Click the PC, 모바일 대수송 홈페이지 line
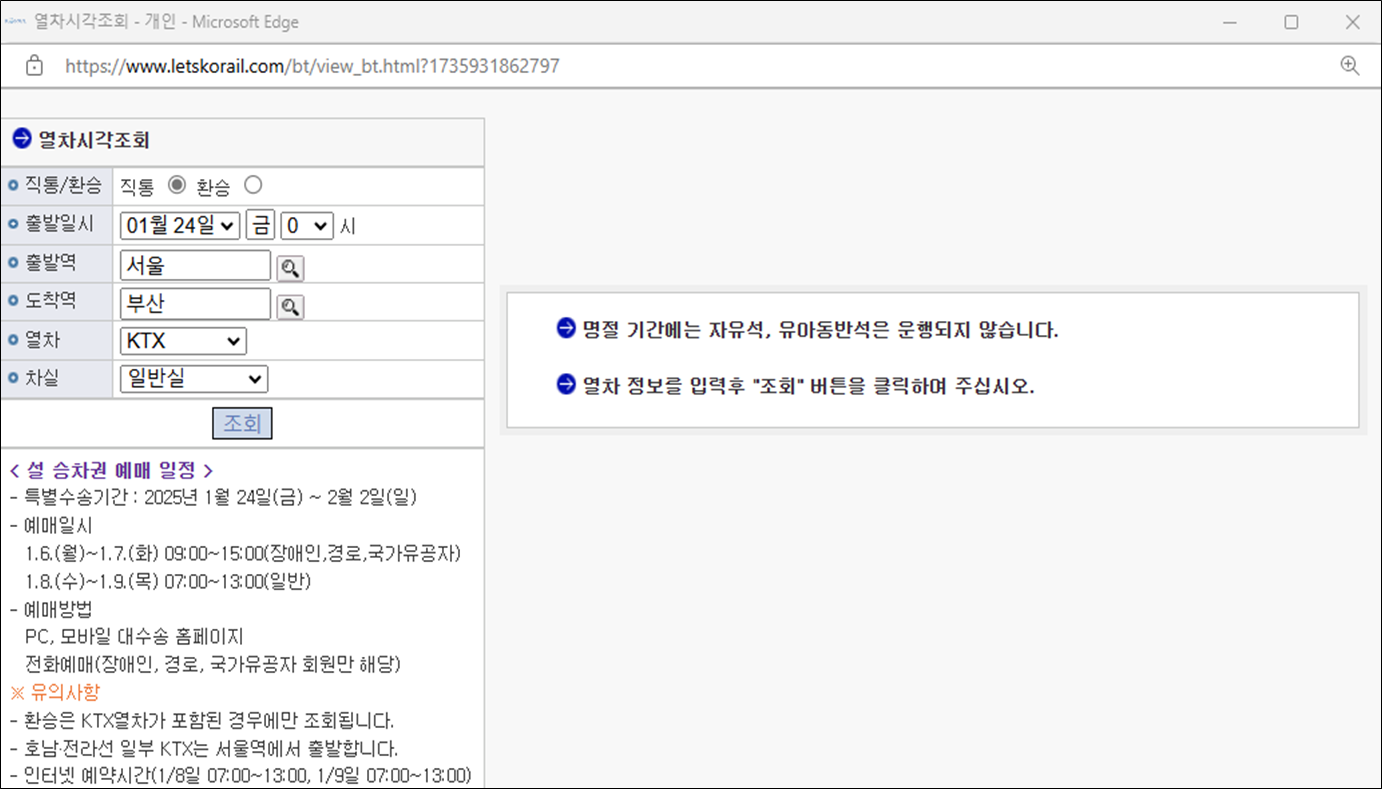The height and width of the screenshot is (789, 1382). point(135,637)
